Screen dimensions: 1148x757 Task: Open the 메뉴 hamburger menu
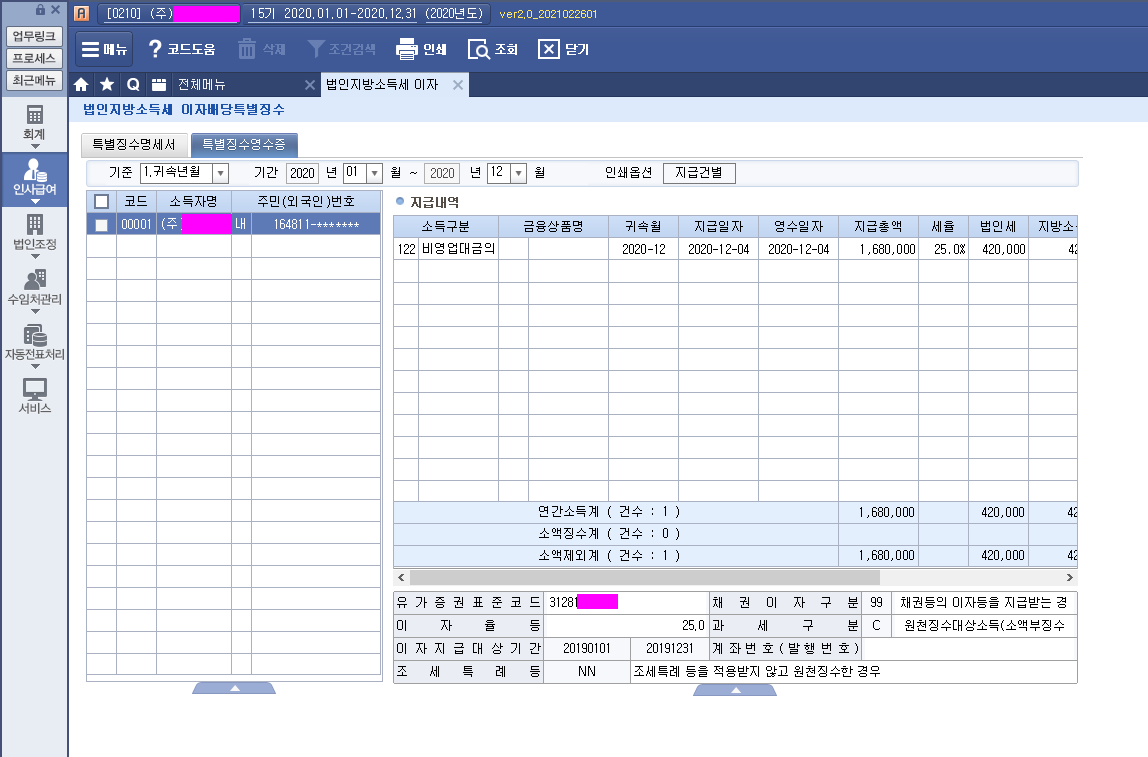point(104,49)
